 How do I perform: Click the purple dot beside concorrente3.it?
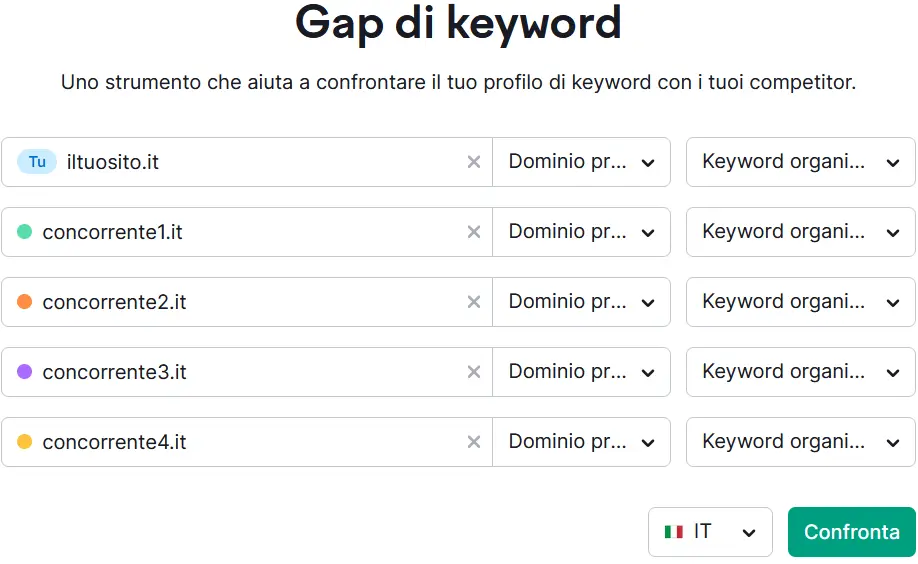tap(25, 372)
